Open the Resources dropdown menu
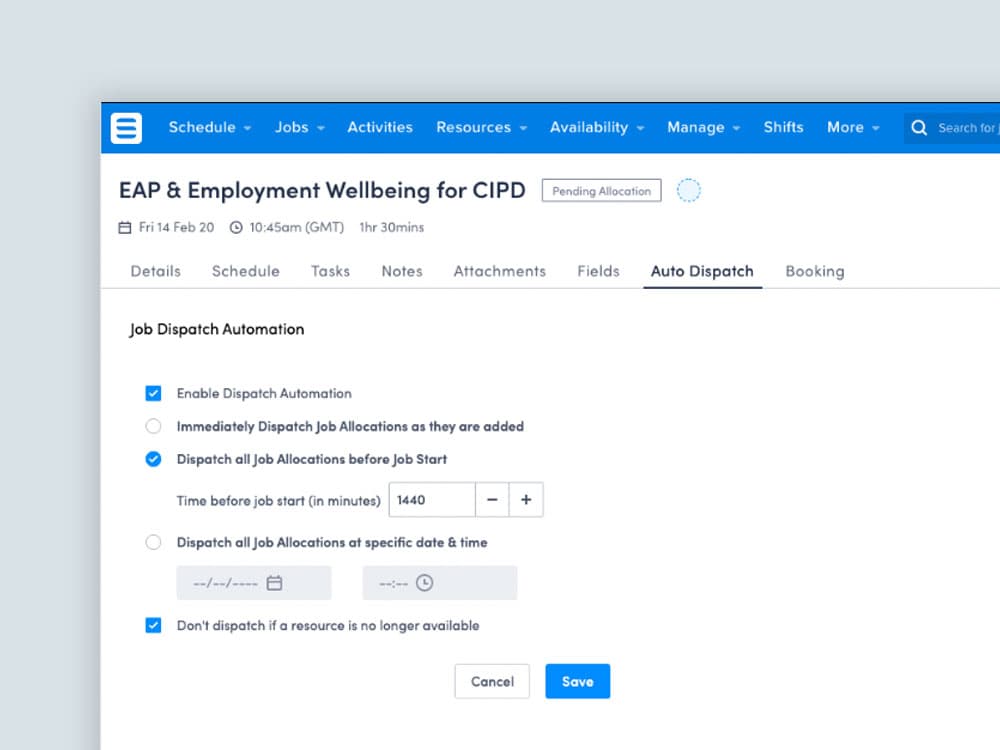The height and width of the screenshot is (750, 1000). (x=482, y=128)
